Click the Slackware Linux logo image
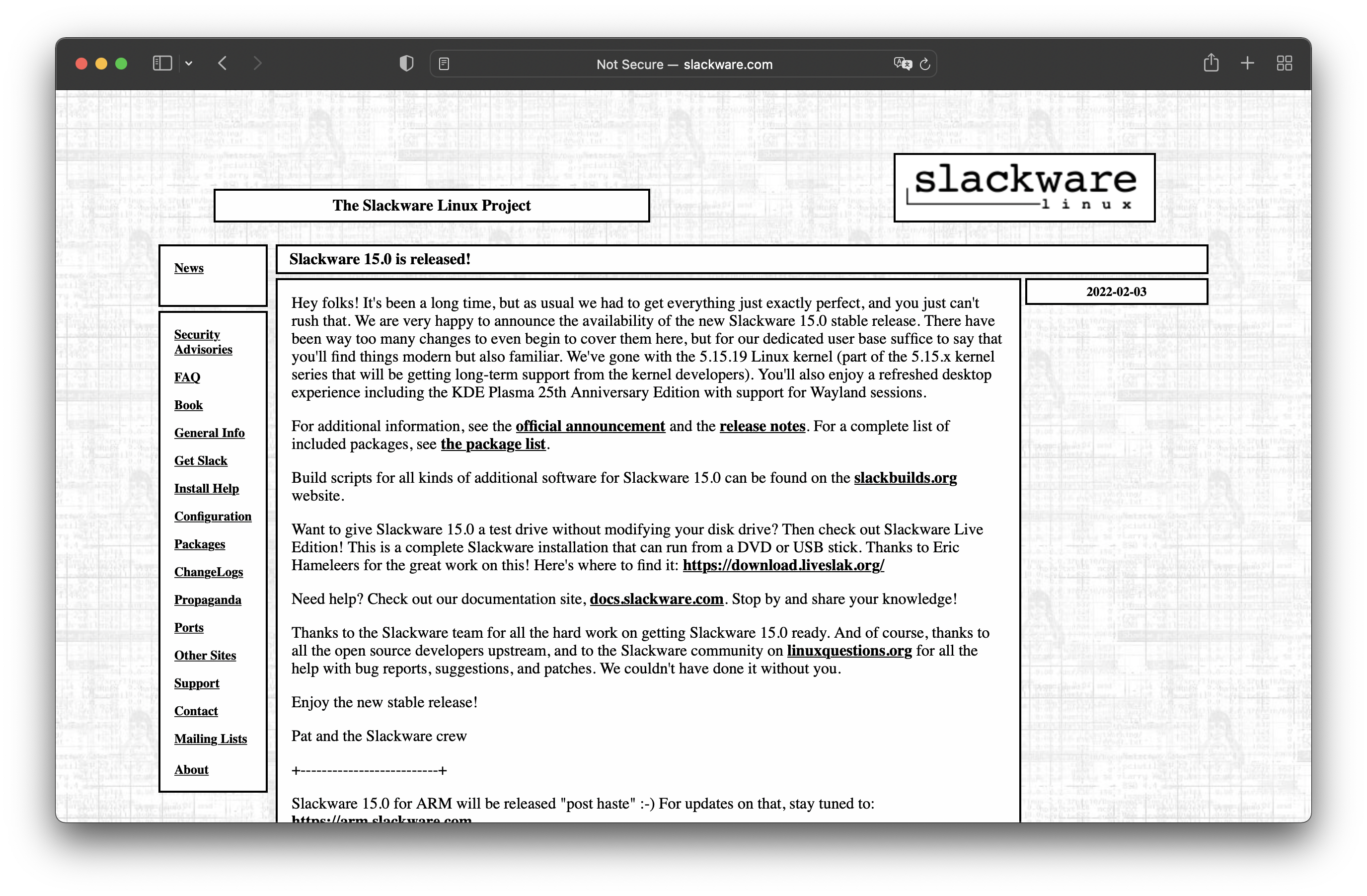Screen dimensions: 1367x896 tap(1024, 187)
